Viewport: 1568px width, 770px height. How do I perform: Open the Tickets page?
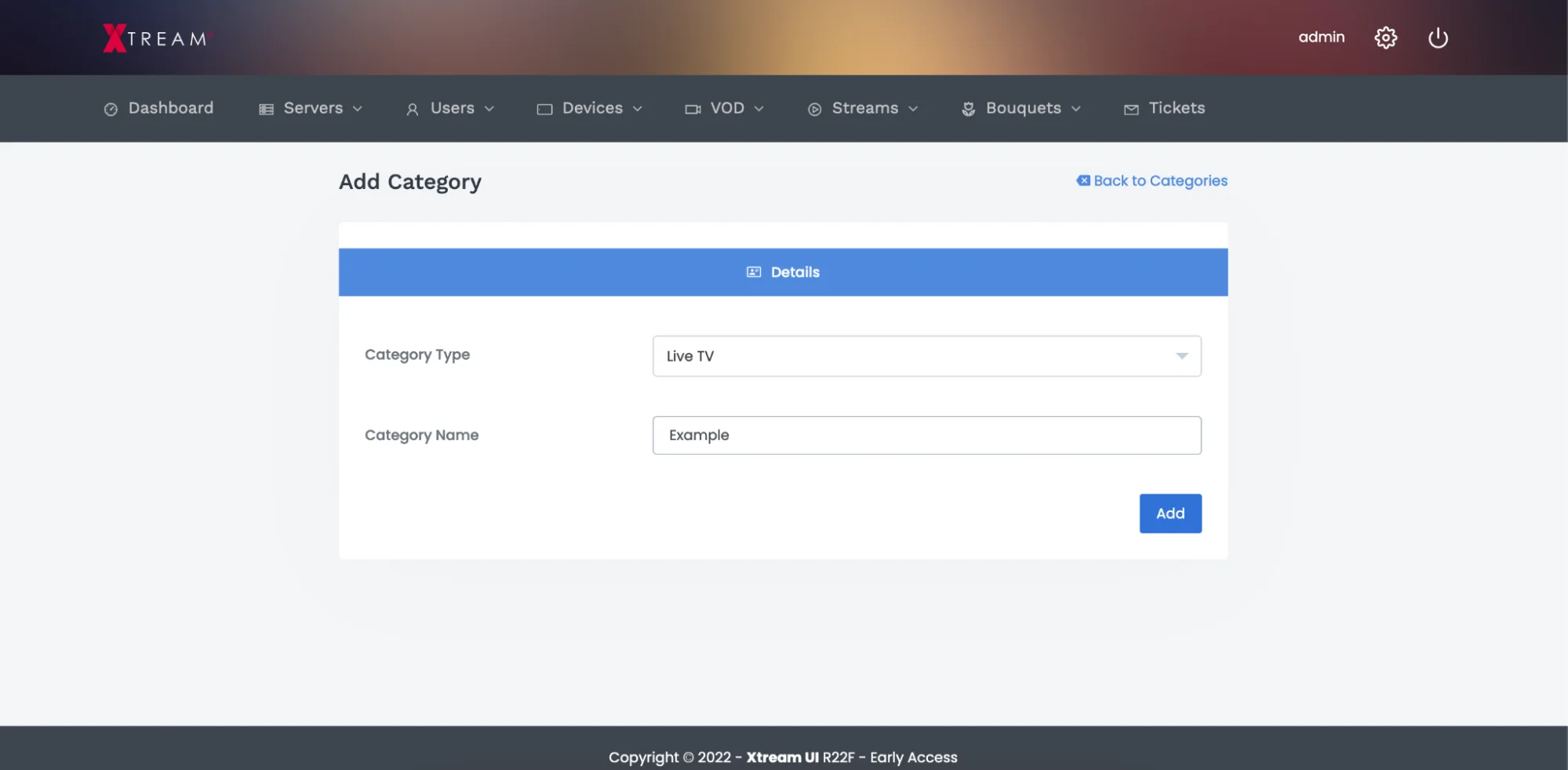coord(1164,108)
